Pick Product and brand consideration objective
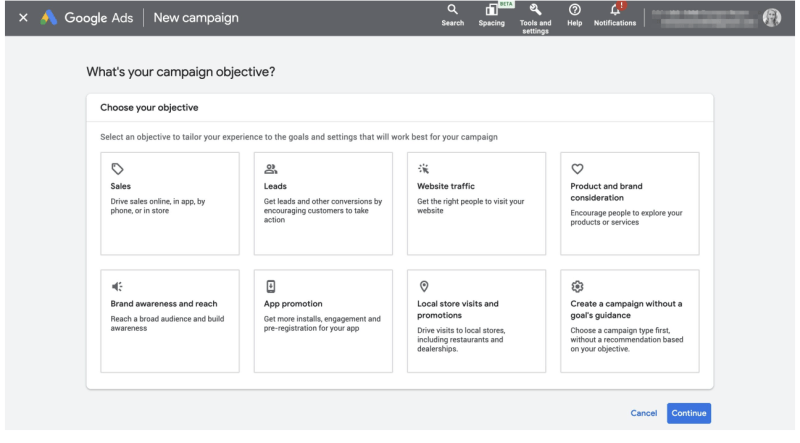800x443 pixels. click(x=629, y=203)
